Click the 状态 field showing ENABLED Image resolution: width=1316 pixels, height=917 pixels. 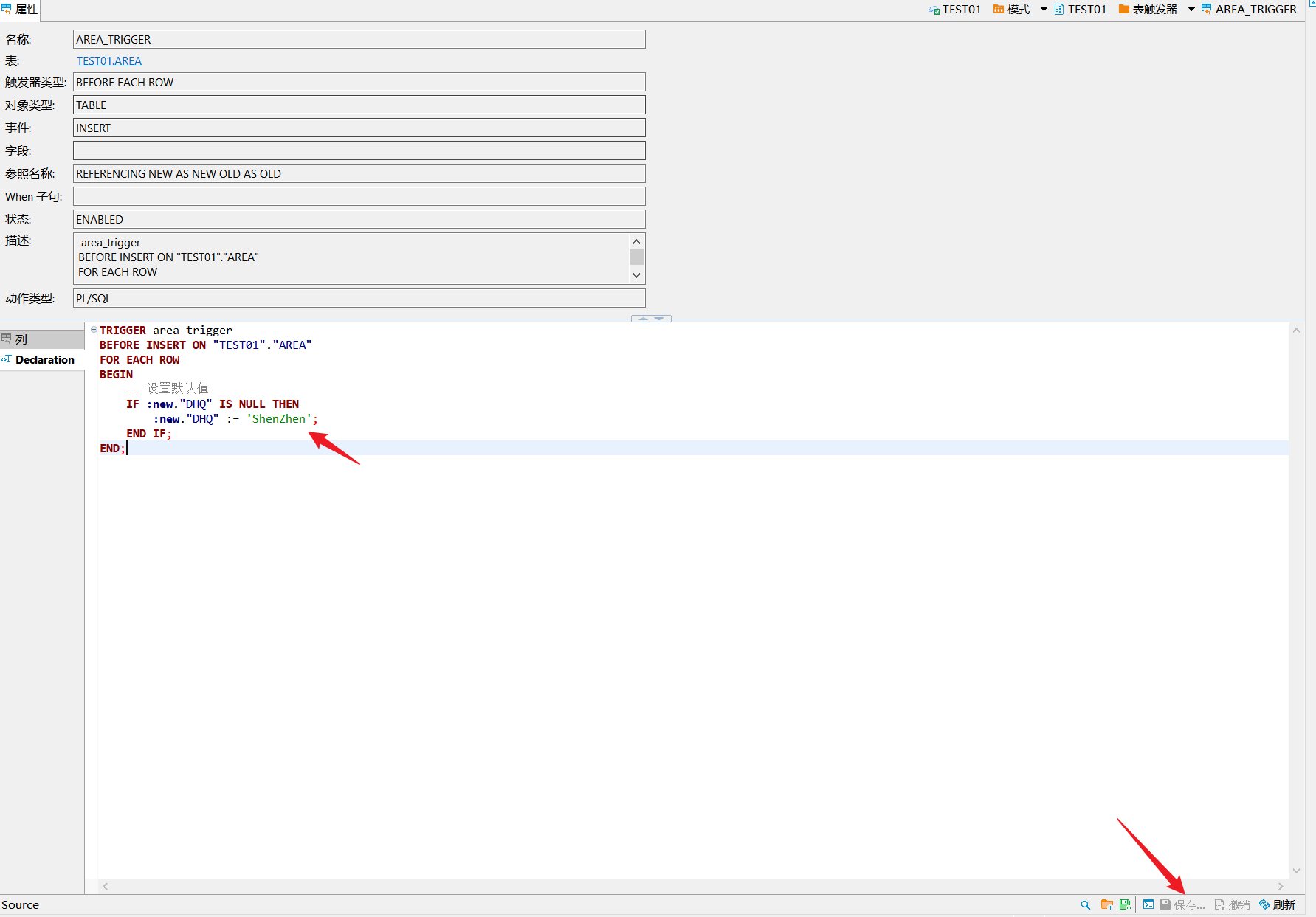click(x=359, y=219)
